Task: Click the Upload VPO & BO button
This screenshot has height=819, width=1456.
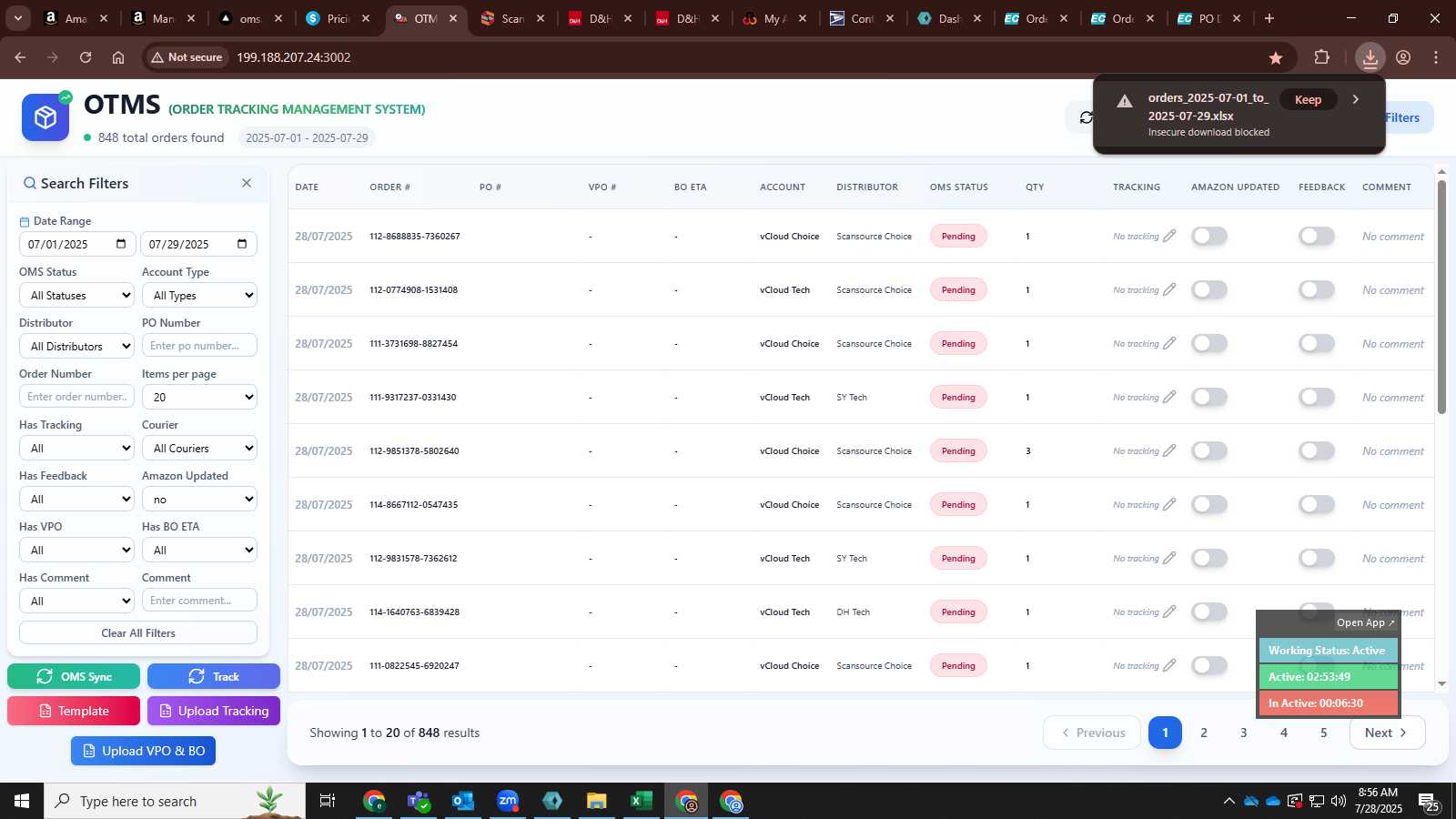Action: click(x=143, y=751)
